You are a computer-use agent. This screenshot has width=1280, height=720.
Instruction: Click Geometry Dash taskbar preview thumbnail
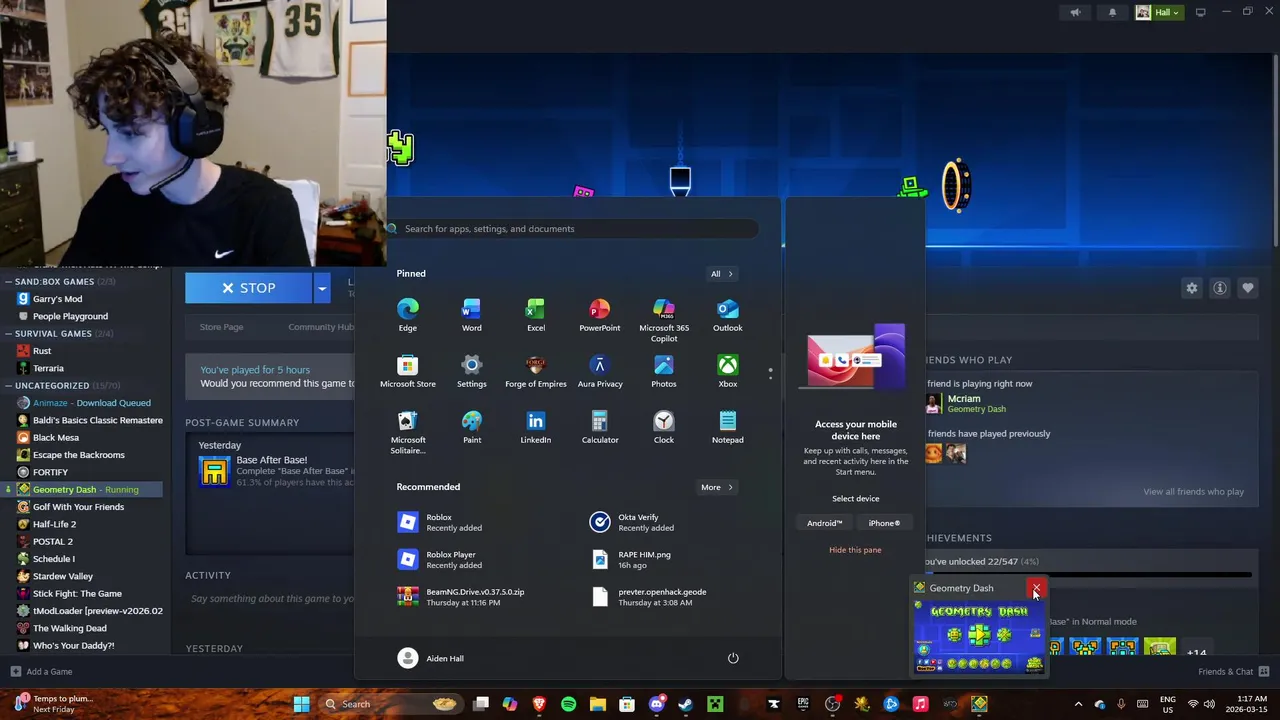pyautogui.click(x=978, y=637)
